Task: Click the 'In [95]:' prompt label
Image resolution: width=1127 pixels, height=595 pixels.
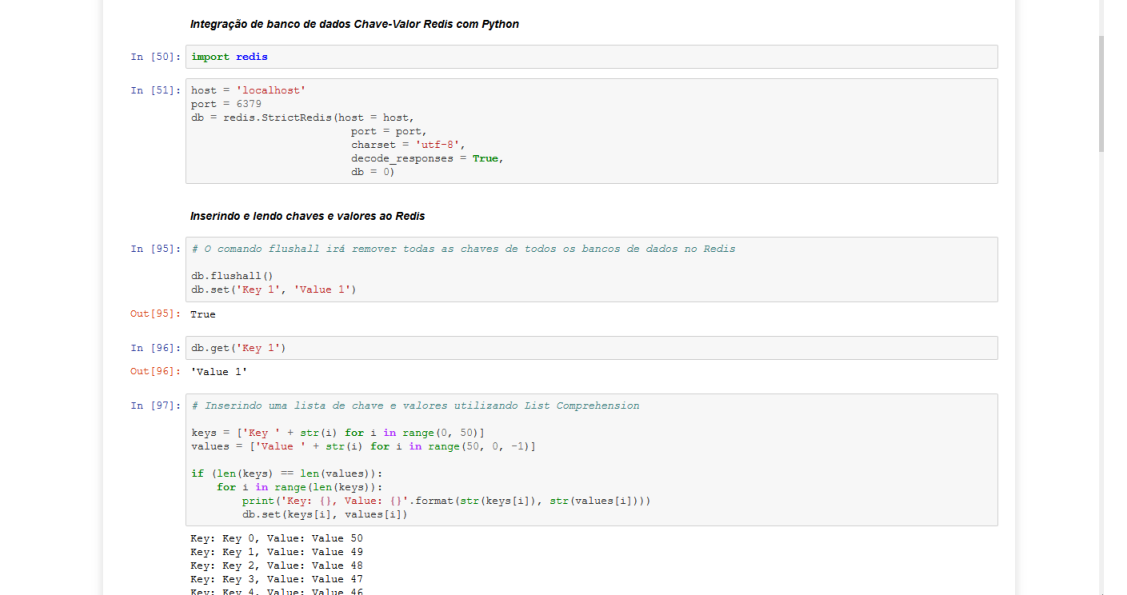Action: coord(156,249)
